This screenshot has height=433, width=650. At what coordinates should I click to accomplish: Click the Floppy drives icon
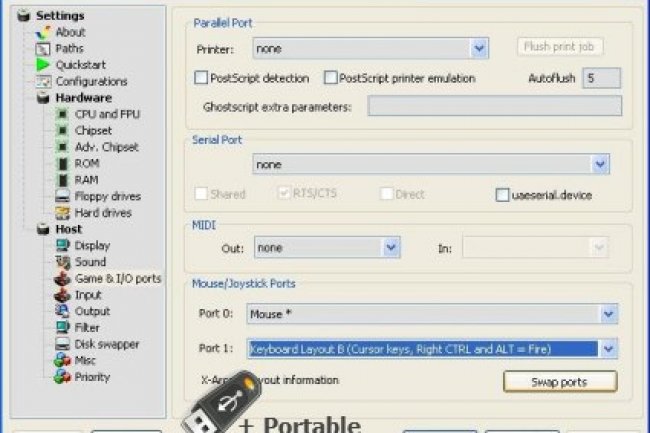click(x=63, y=197)
